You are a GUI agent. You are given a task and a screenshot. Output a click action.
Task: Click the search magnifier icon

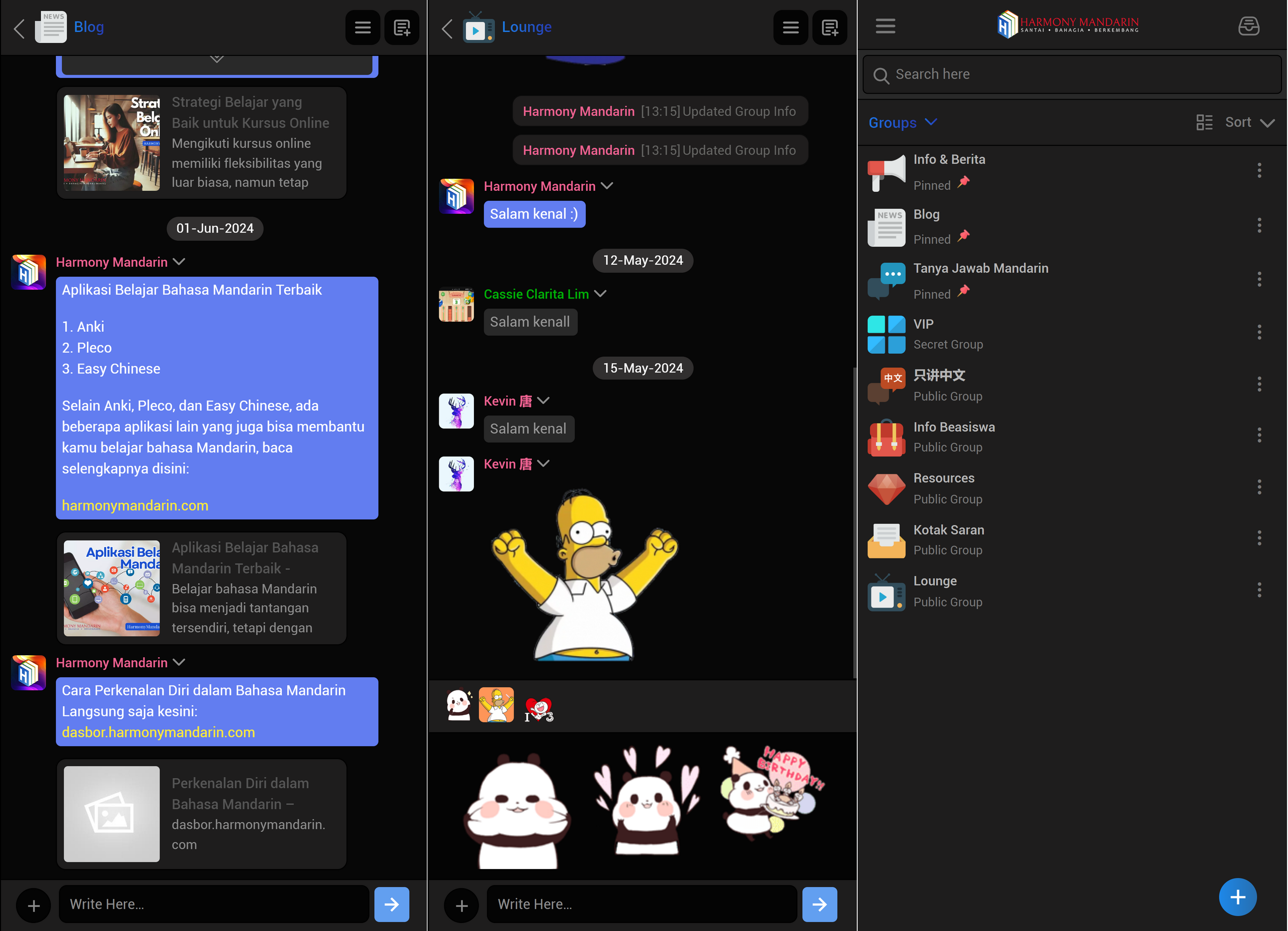(881, 75)
